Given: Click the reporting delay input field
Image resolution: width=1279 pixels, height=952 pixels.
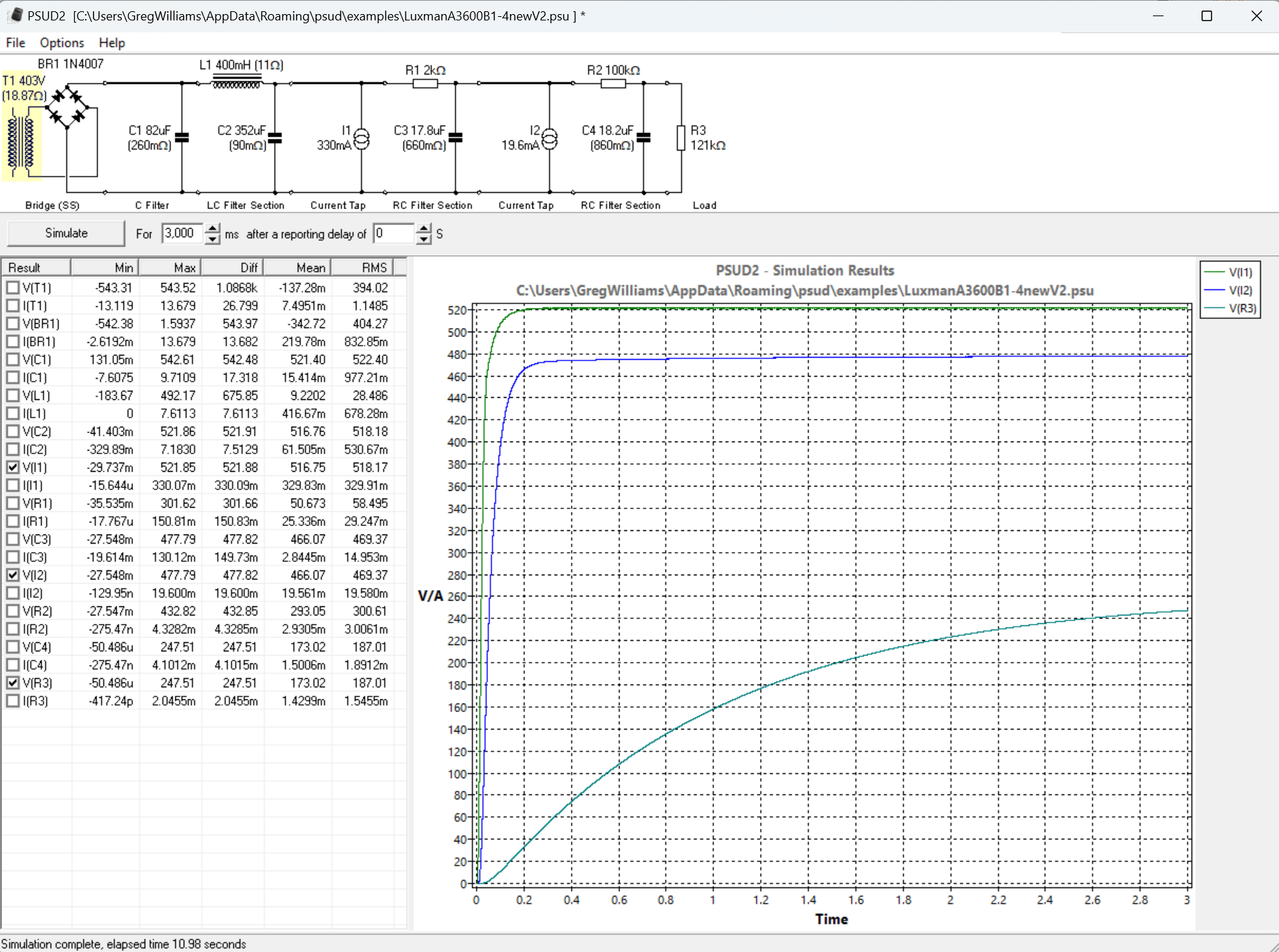Looking at the screenshot, I should [x=394, y=234].
